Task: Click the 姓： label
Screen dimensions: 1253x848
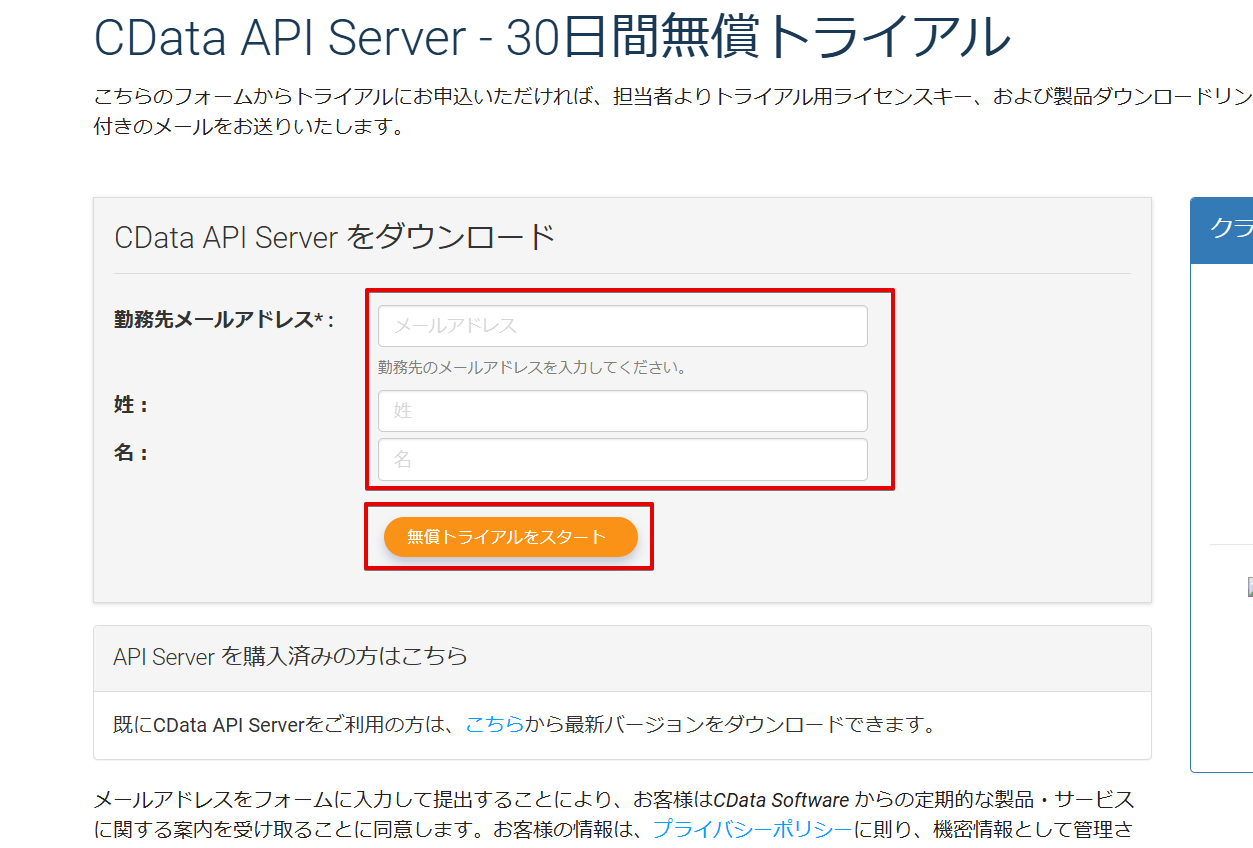Action: (x=131, y=405)
